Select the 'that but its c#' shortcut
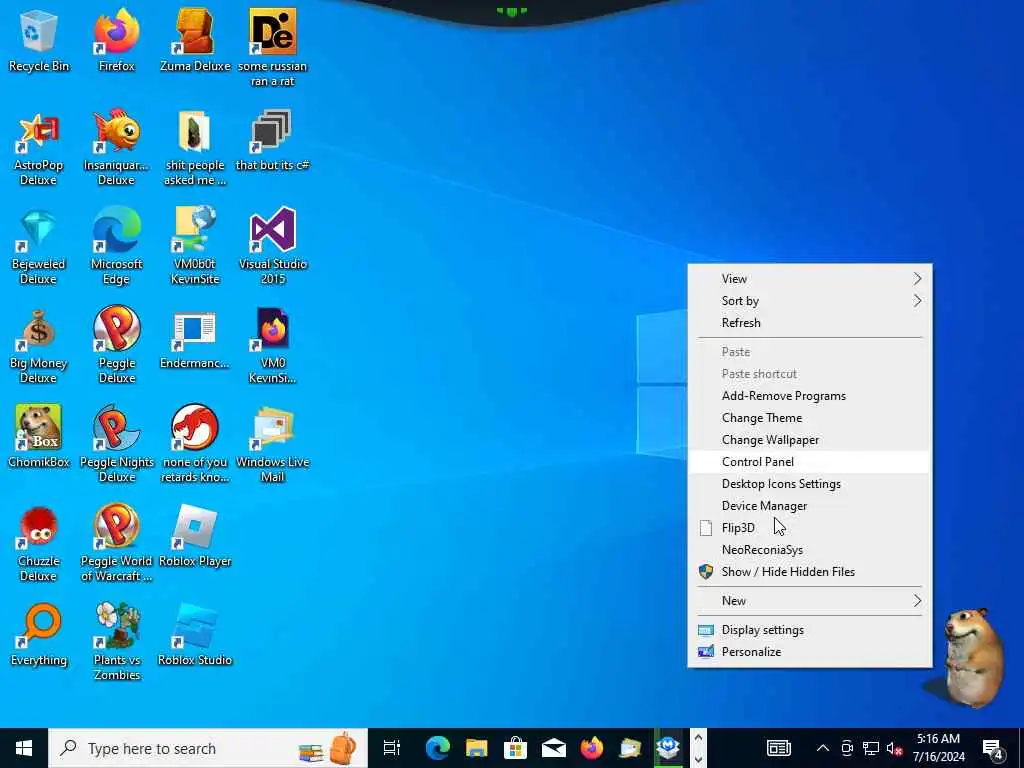 272,140
